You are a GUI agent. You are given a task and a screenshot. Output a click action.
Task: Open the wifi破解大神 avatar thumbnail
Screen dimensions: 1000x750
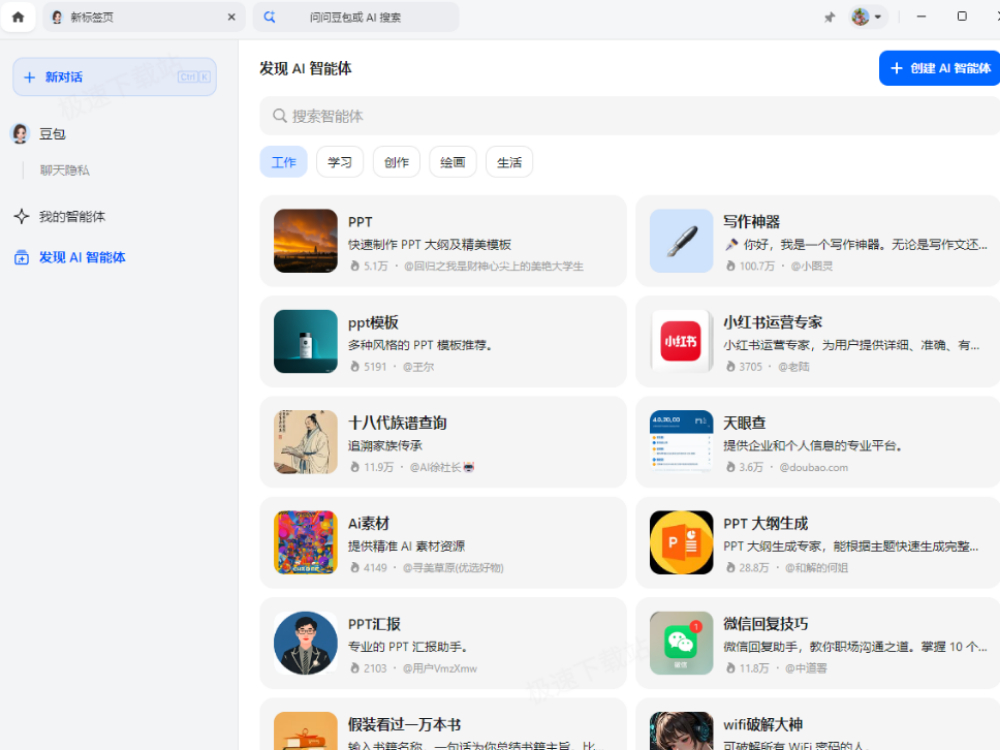coord(681,731)
